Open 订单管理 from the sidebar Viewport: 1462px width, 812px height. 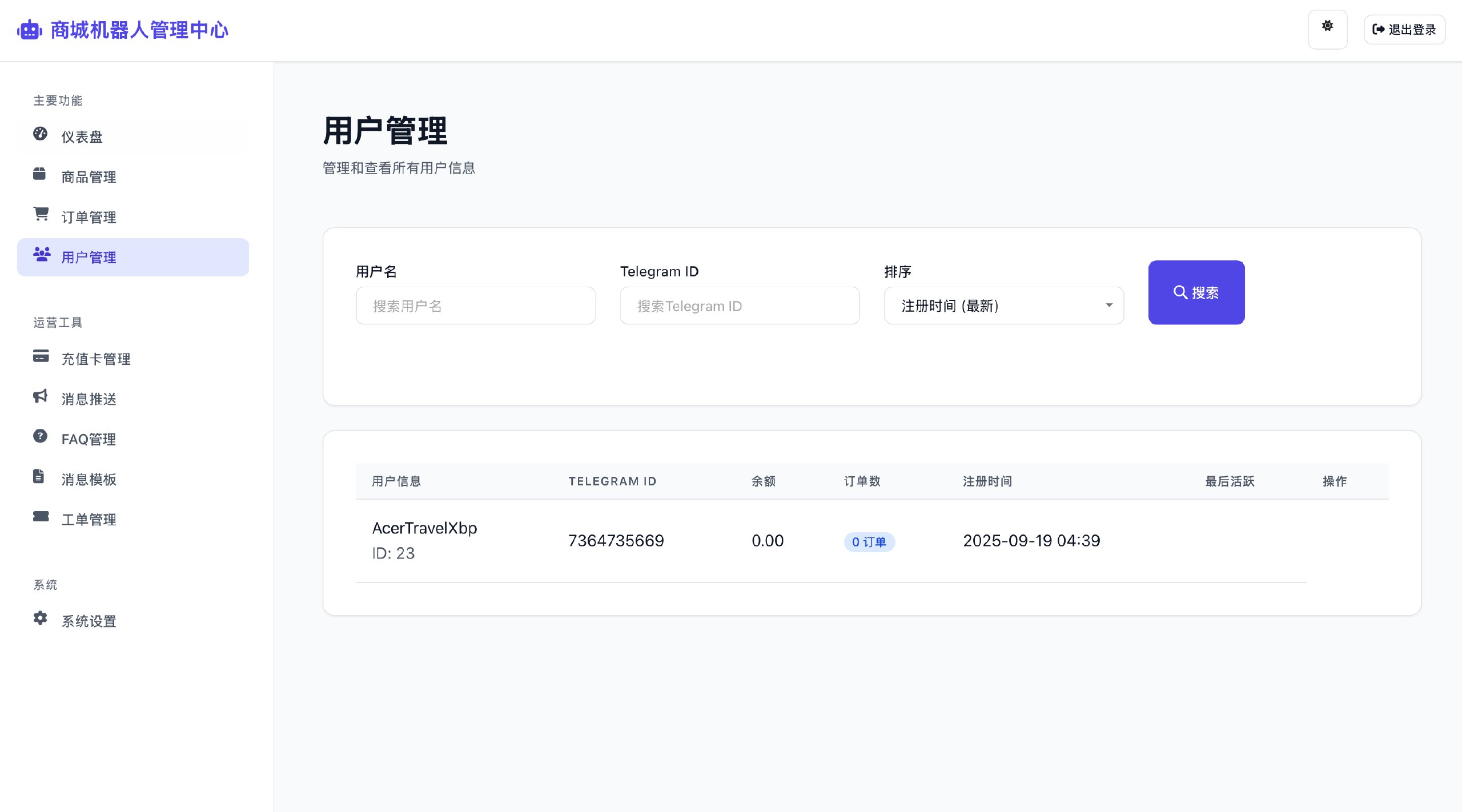(89, 216)
